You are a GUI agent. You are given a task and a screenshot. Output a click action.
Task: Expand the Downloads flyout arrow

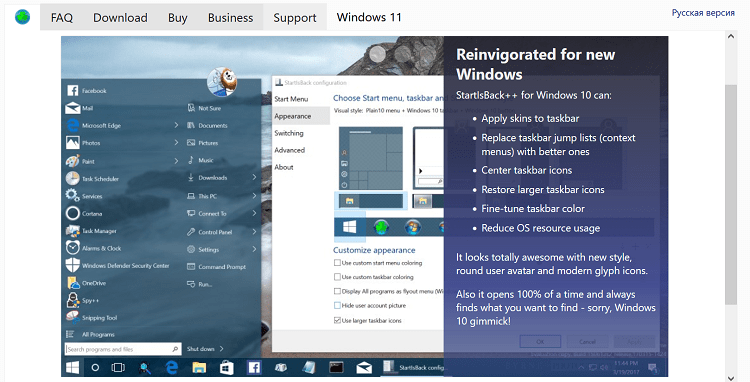tap(254, 177)
